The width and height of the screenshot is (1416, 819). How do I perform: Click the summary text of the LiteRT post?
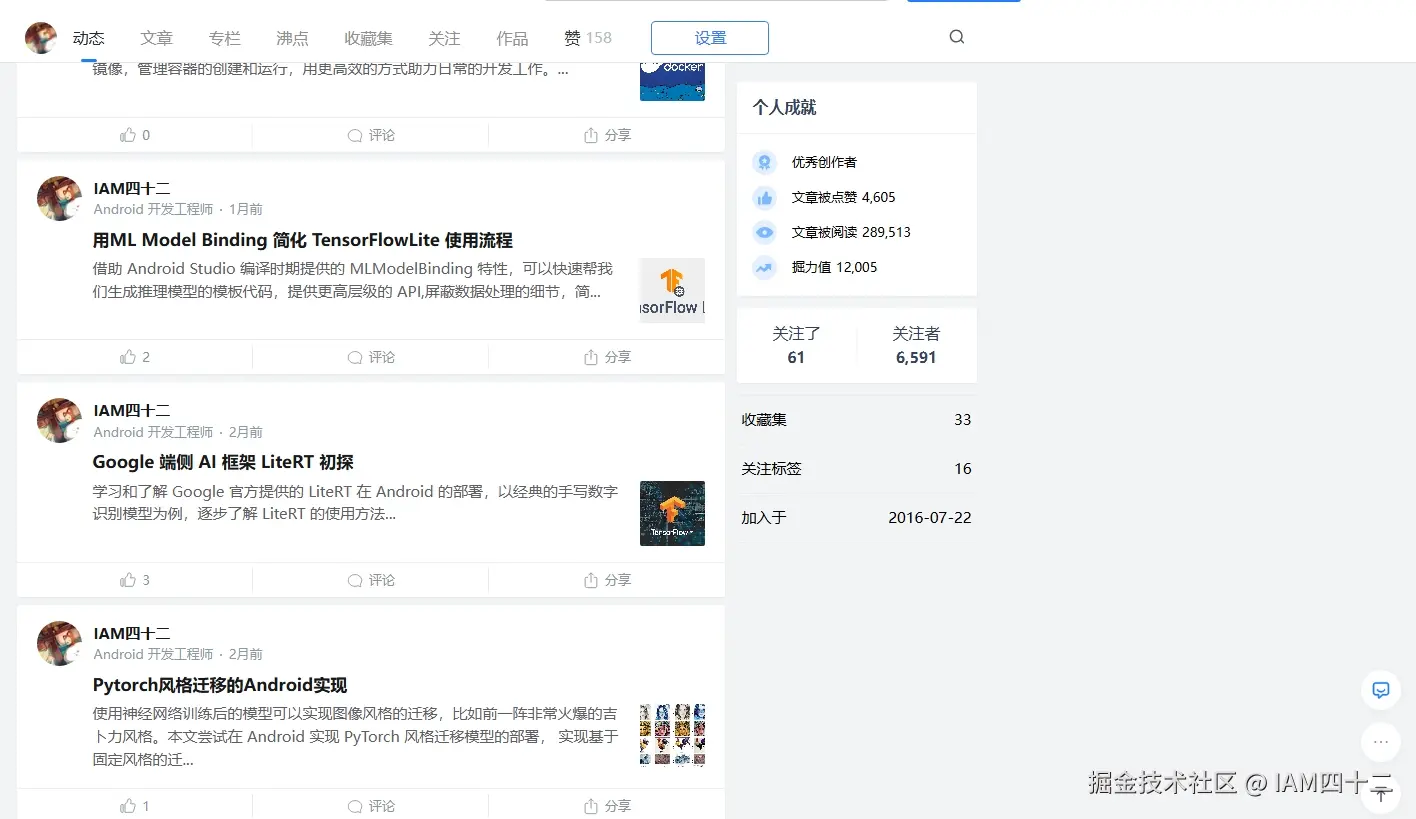click(x=356, y=503)
